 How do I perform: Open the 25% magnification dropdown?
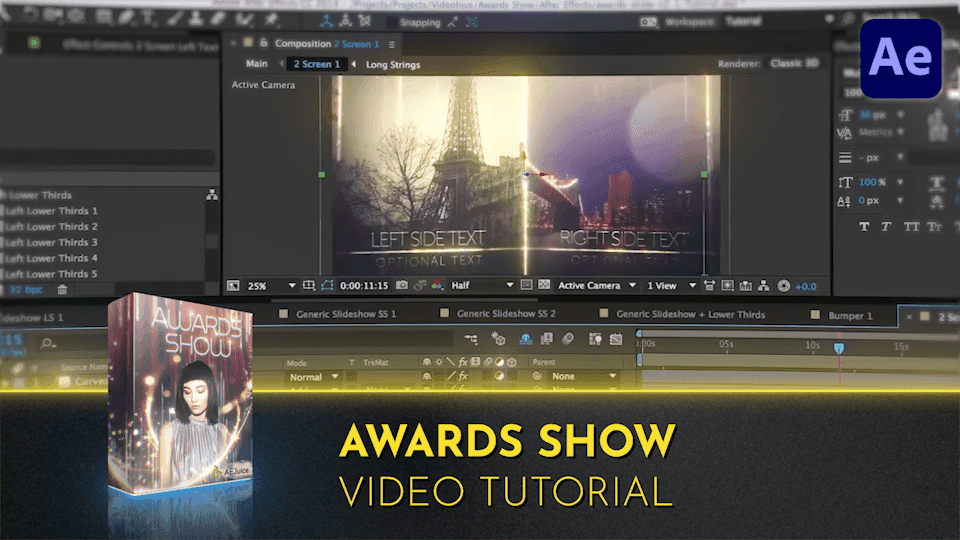click(x=271, y=286)
